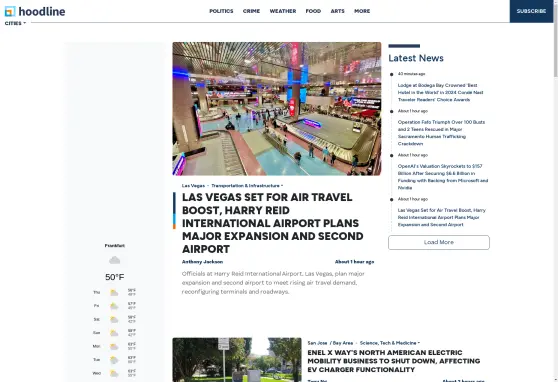The height and width of the screenshot is (382, 558).
Task: Click the Load More button
Action: point(439,242)
